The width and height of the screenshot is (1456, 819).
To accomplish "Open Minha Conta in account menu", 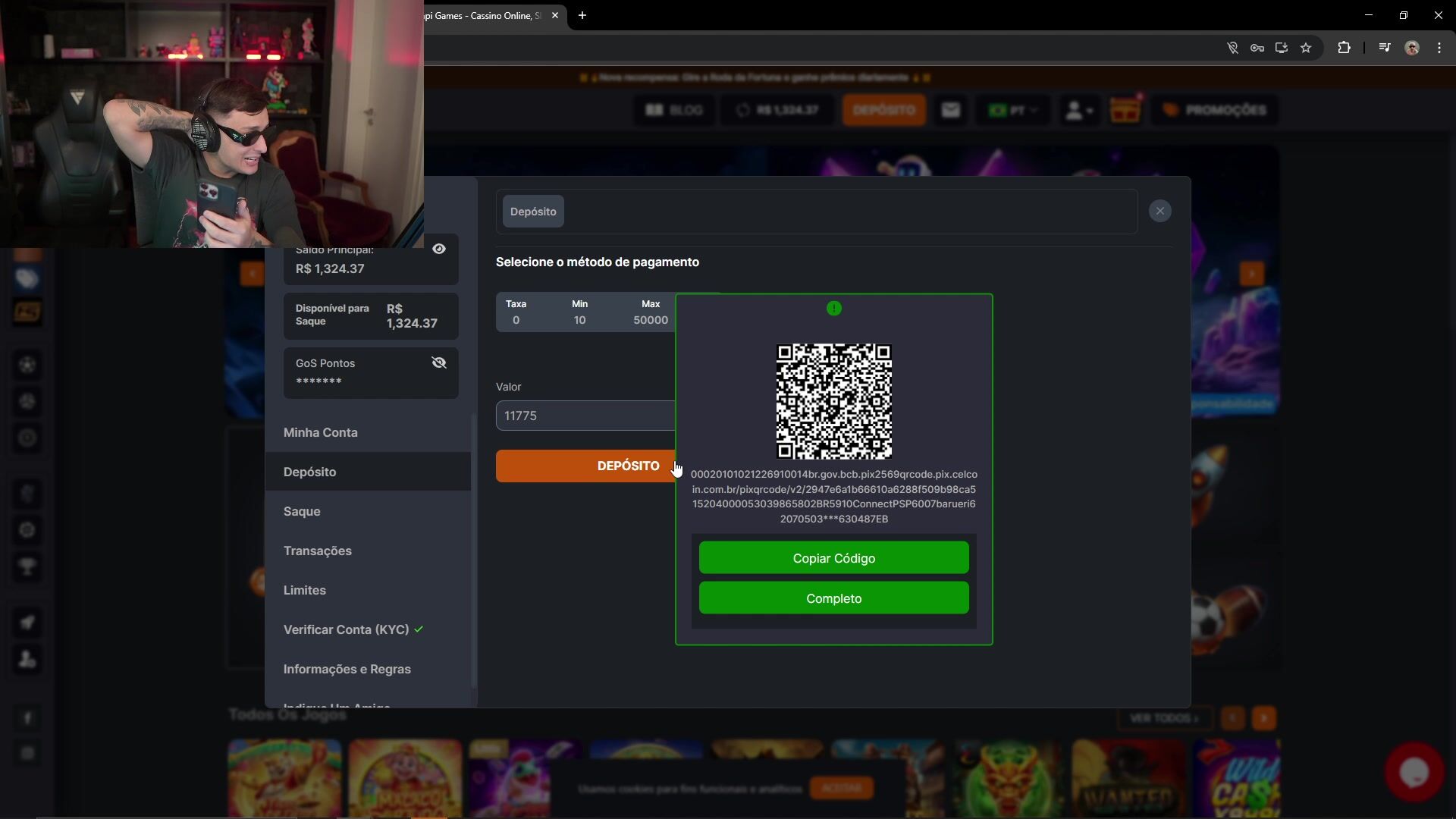I will 321,432.
